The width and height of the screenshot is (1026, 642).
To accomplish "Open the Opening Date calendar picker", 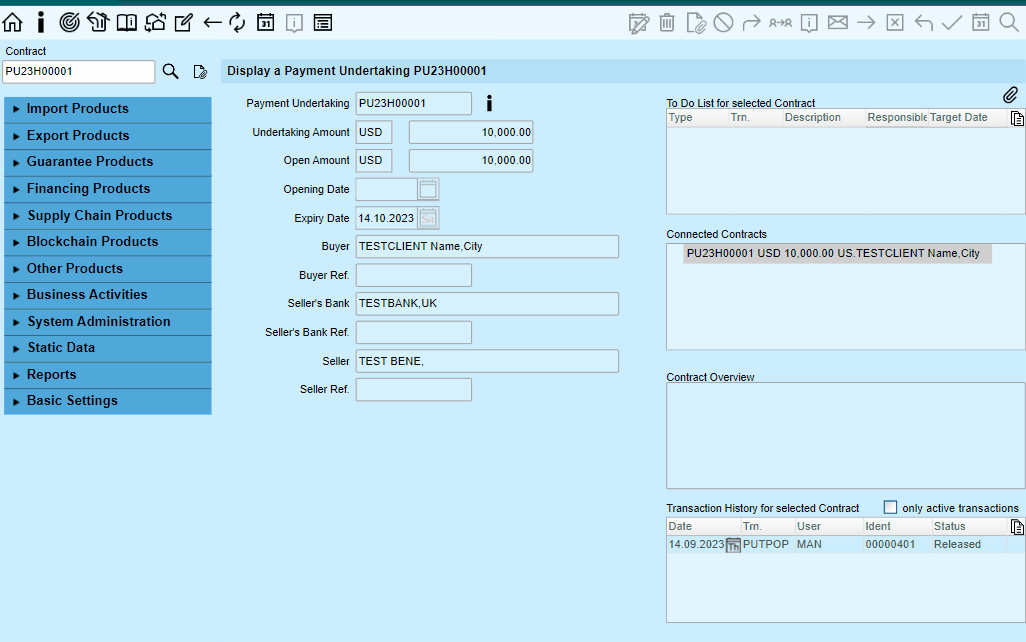I will 426,188.
